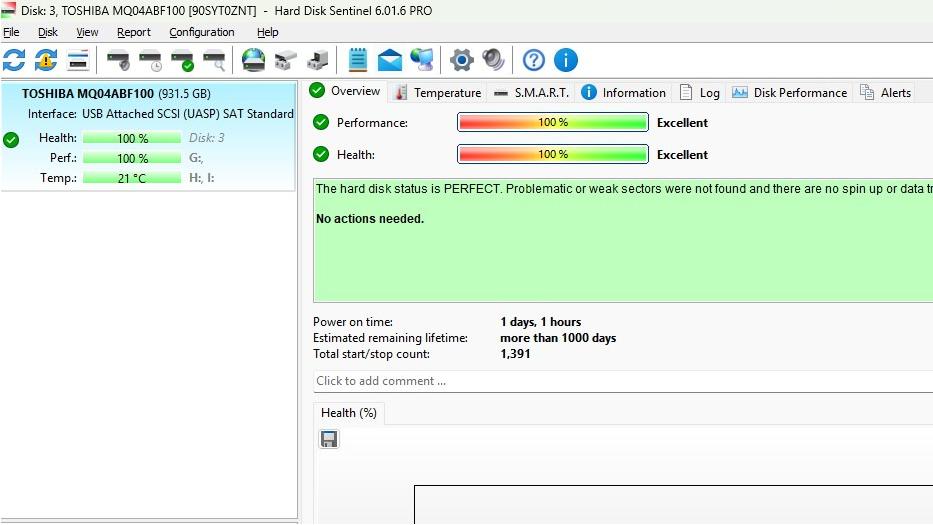Click the envelope email toolbar icon
The image size is (933, 525).
[x=390, y=60]
